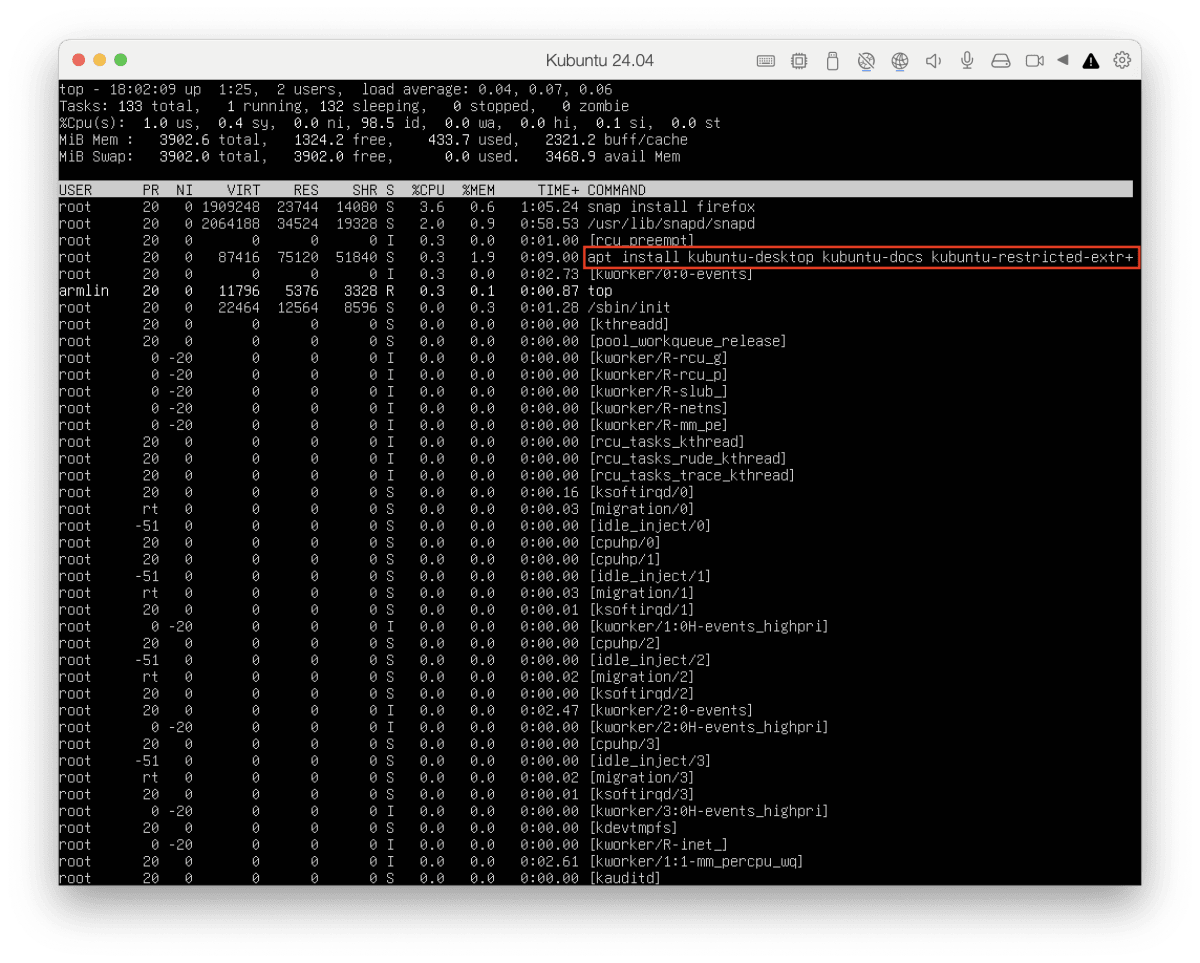Select the [rcu_tasks_rude_kthread] process
The image size is (1200, 963).
[x=688, y=459]
